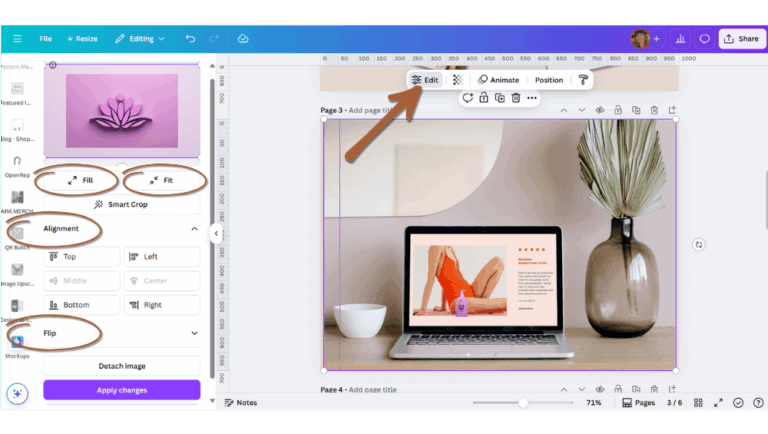Enter fullscreen present mode
The image size is (768, 434).
pyautogui.click(x=718, y=403)
